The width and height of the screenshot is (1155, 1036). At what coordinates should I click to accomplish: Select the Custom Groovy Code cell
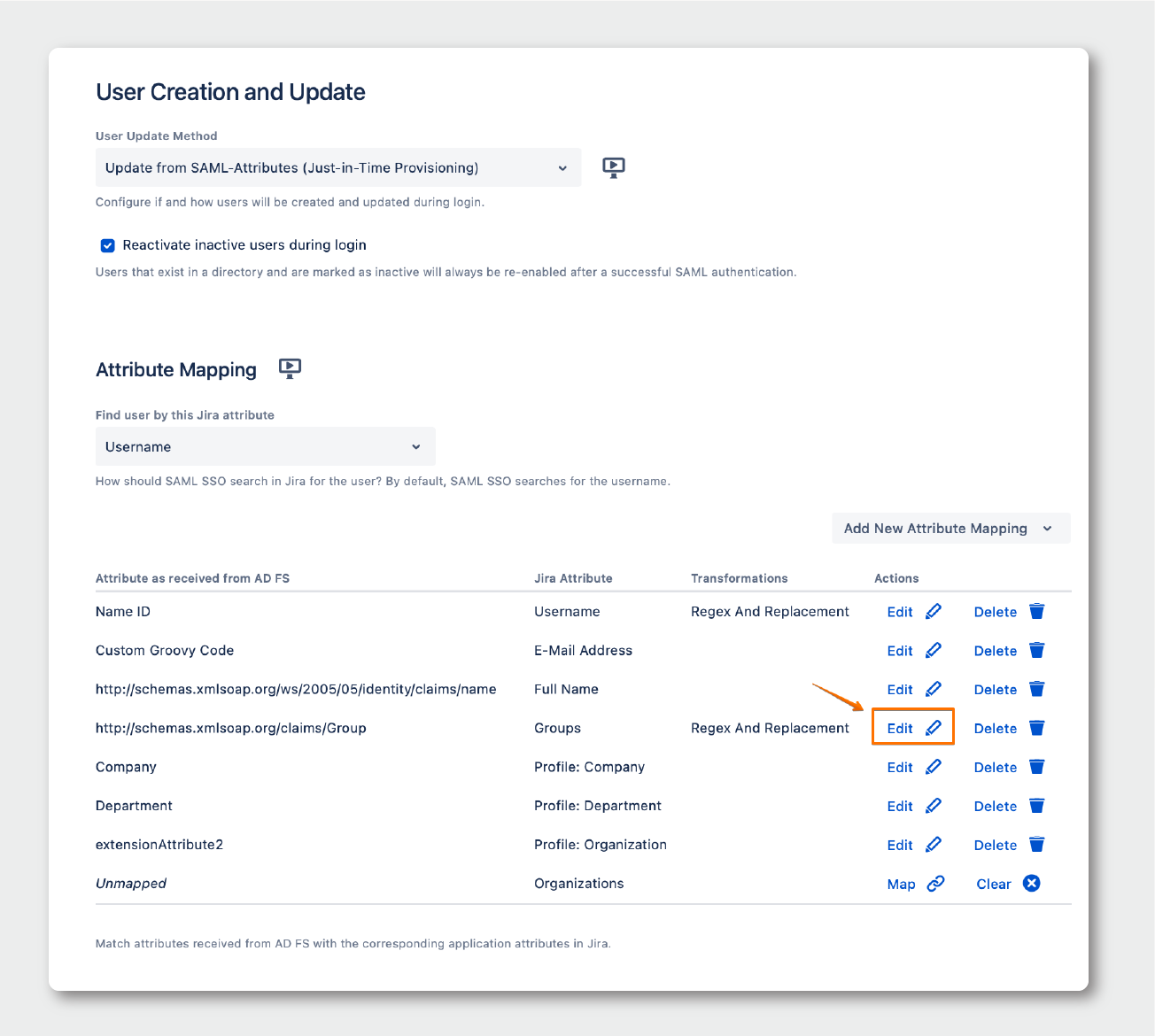[x=165, y=651]
